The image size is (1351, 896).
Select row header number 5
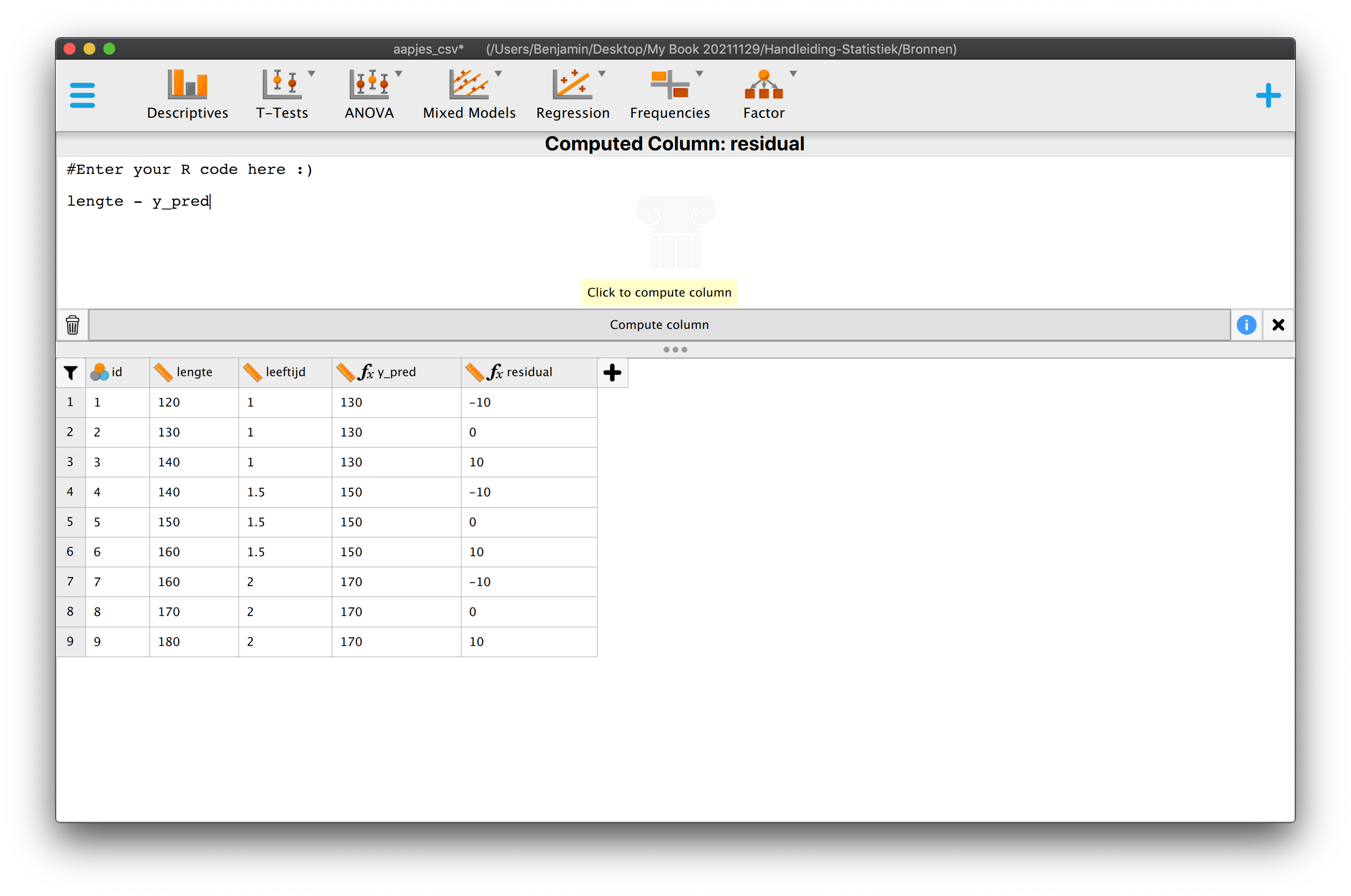pos(71,522)
